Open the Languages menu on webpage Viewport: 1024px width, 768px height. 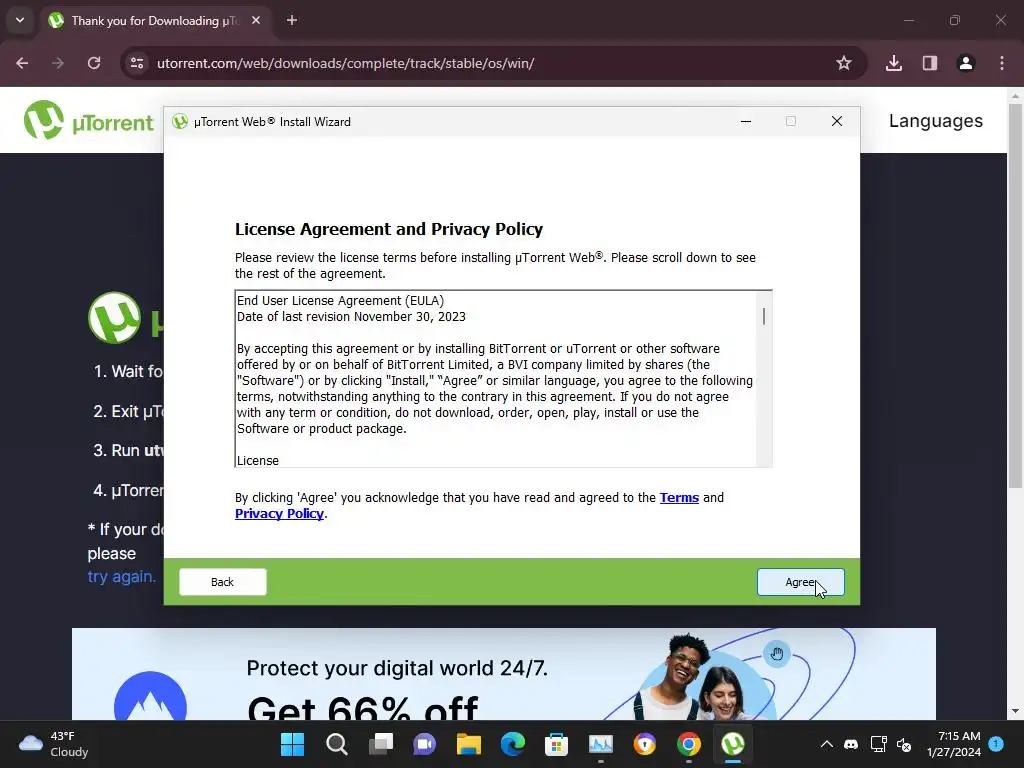click(x=935, y=121)
